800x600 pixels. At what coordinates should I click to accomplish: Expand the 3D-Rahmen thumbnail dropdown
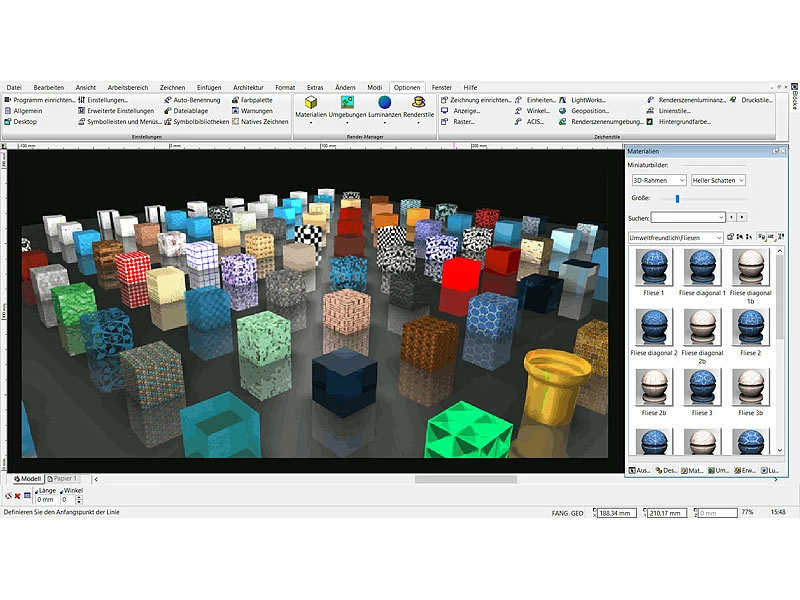tap(658, 180)
